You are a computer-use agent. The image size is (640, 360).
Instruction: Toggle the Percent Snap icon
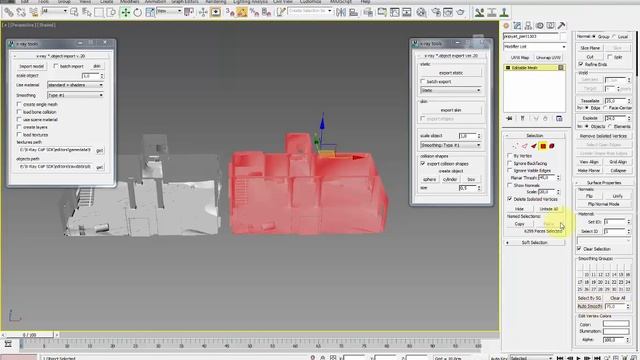pos(254,12)
